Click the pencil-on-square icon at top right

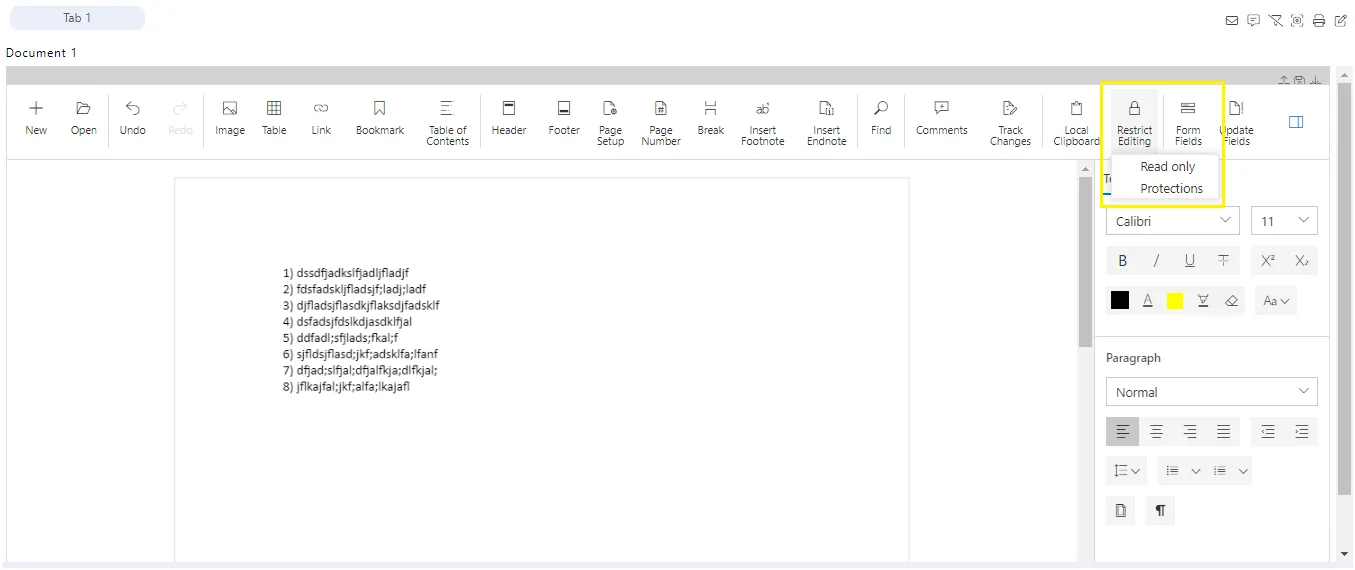[1341, 20]
